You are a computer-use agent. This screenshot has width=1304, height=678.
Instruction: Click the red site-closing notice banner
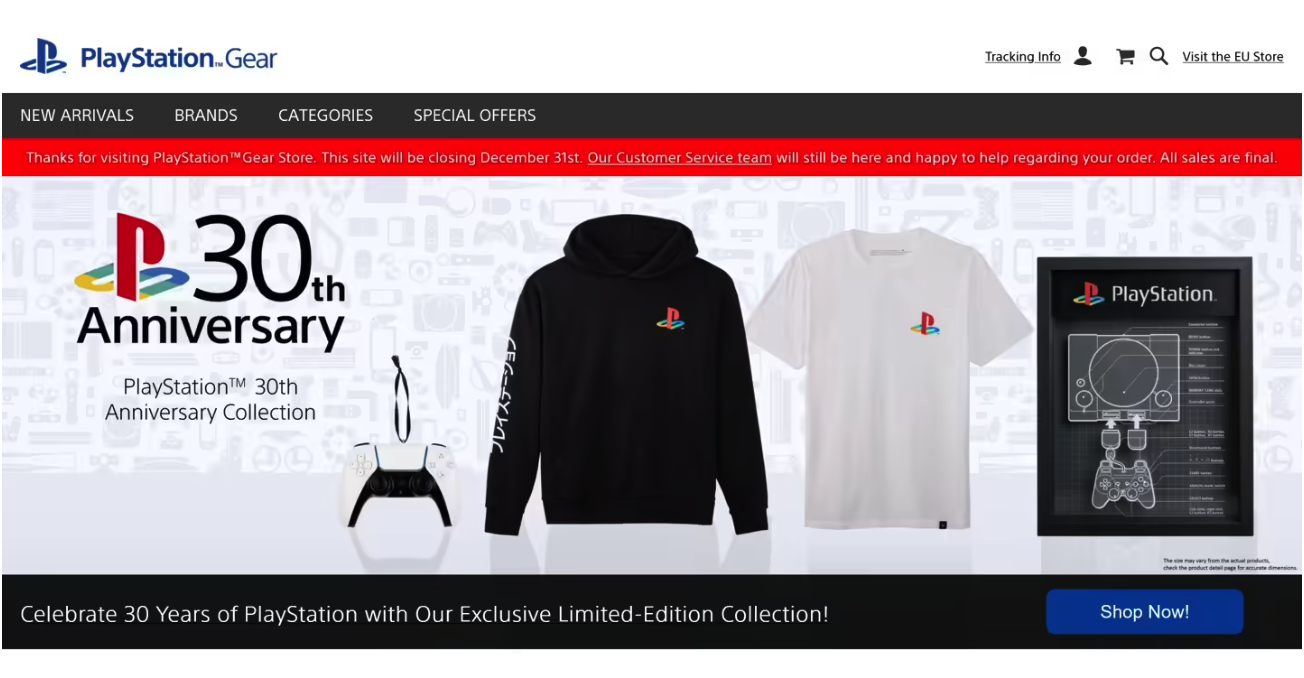(652, 158)
